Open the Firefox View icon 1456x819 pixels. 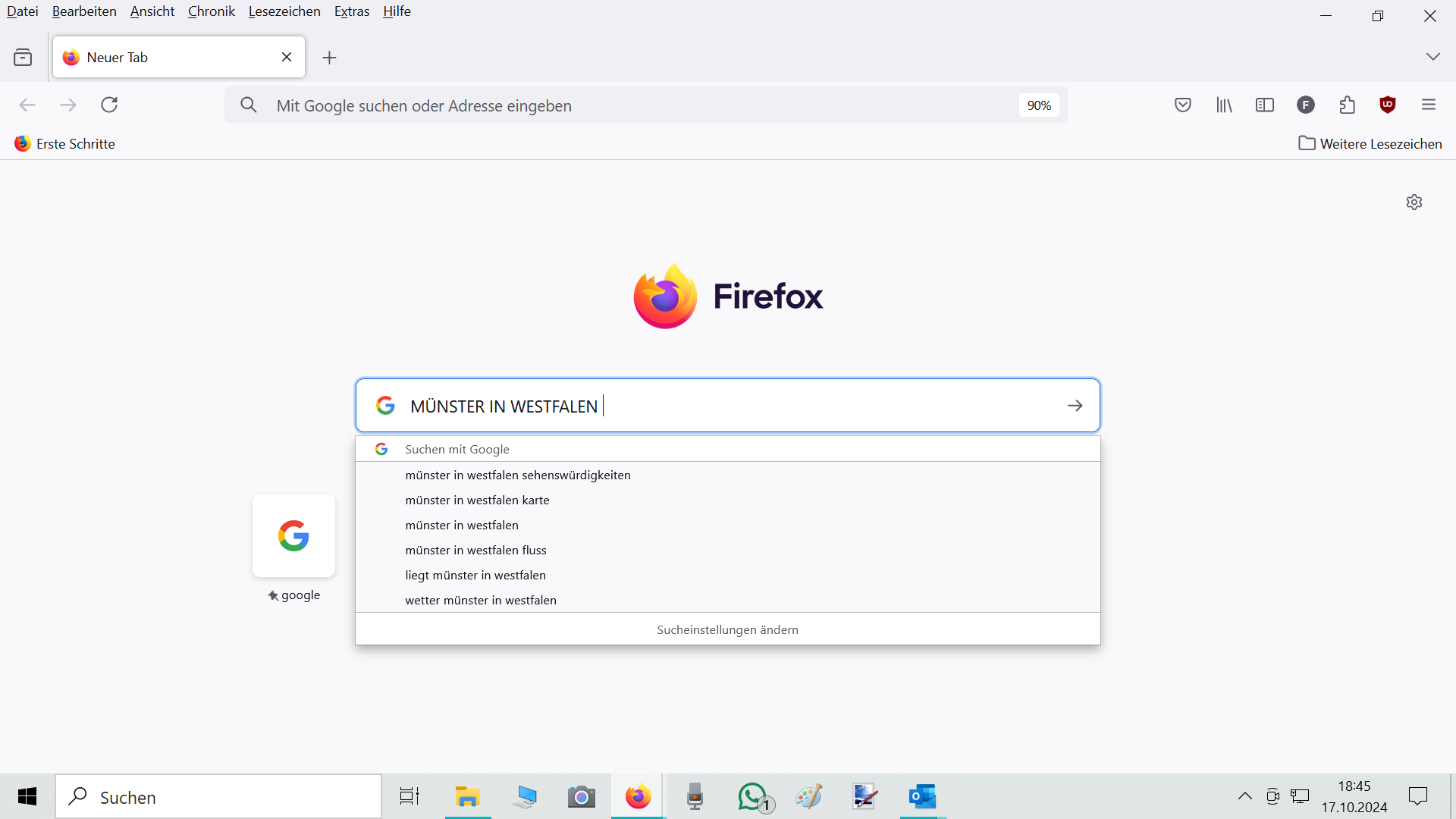[23, 57]
